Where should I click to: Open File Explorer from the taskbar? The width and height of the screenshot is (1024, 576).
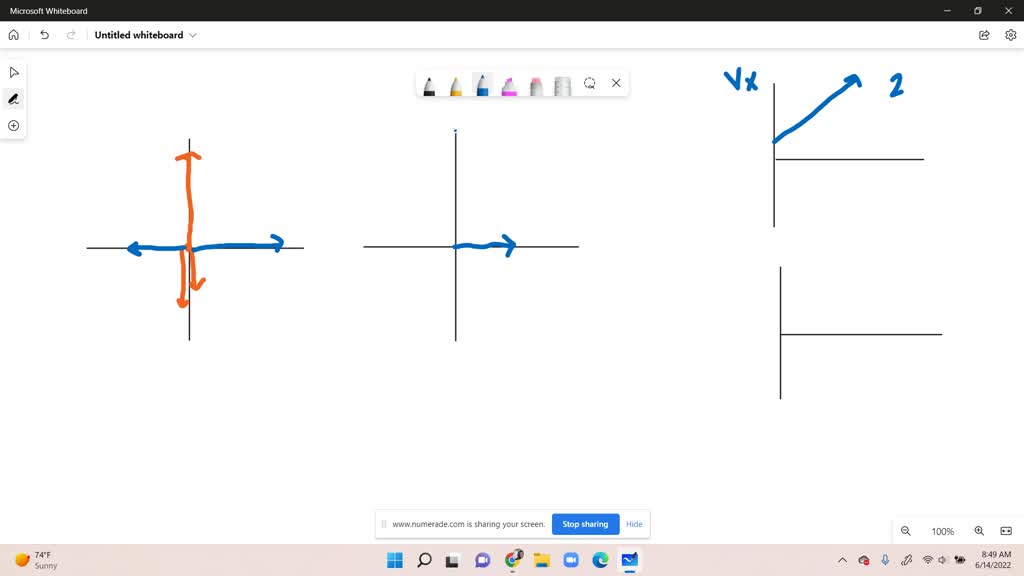(x=541, y=560)
